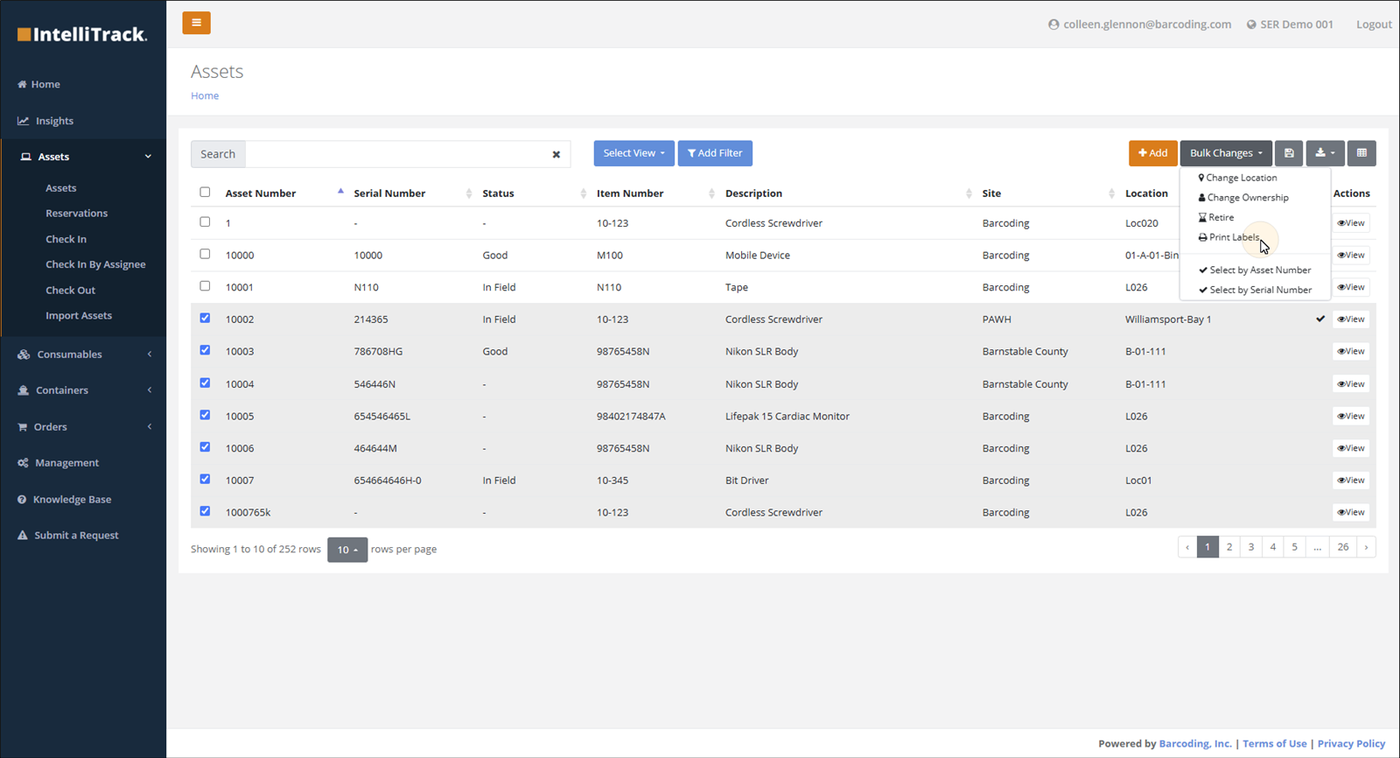This screenshot has width=1400, height=758.
Task: Click the orange Add button
Action: coord(1153,153)
